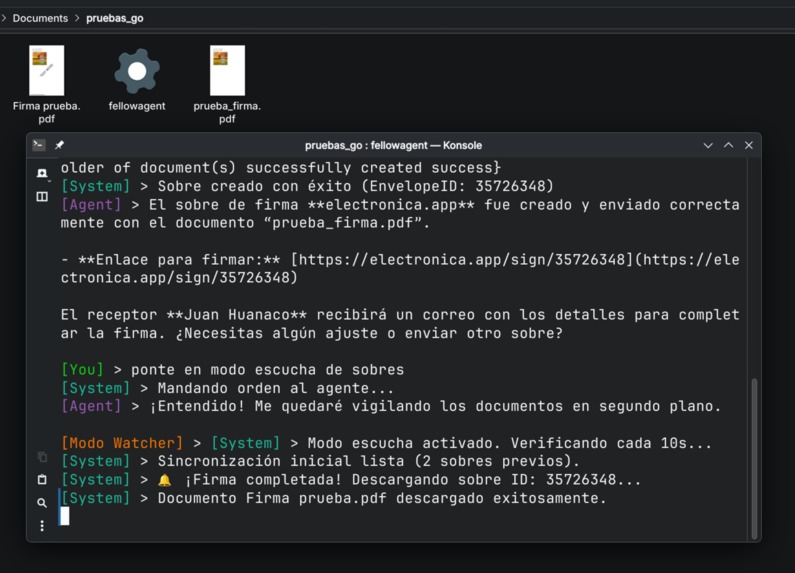Select the fellowagent executable gear icon
This screenshot has height=573, width=795.
click(x=137, y=71)
